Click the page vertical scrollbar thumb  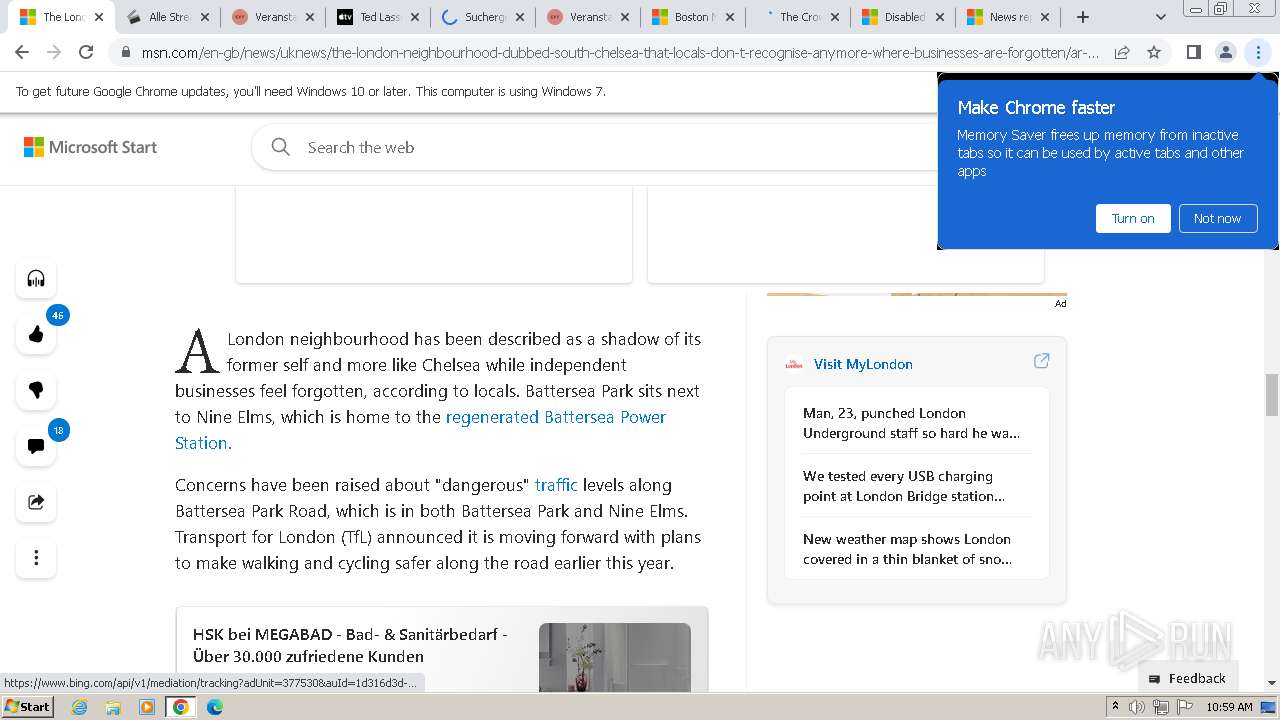coord(1272,395)
